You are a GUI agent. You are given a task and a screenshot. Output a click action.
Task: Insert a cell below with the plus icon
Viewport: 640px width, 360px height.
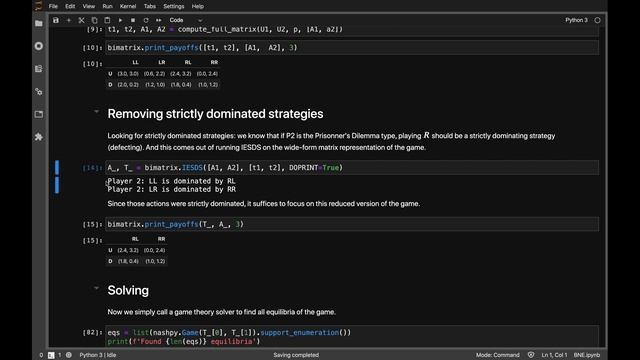(x=69, y=20)
